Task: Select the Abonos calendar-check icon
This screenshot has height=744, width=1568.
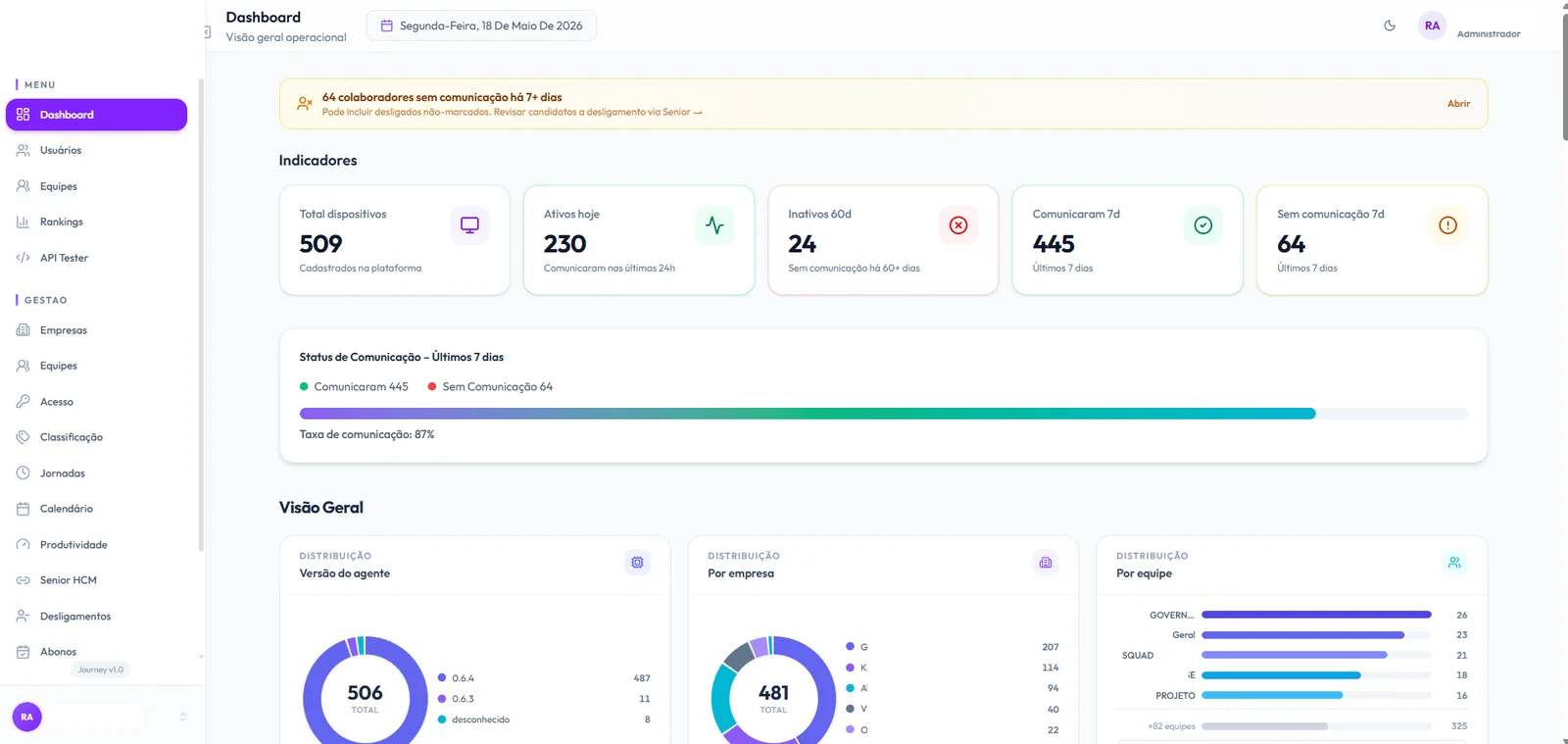Action: 23,652
